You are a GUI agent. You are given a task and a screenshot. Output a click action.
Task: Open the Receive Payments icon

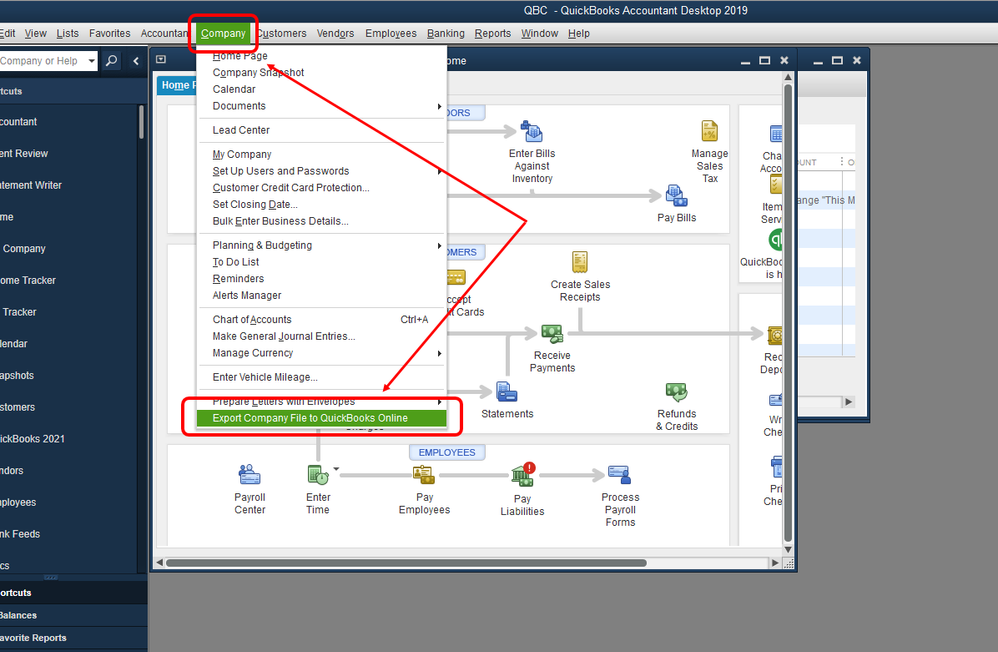552,333
